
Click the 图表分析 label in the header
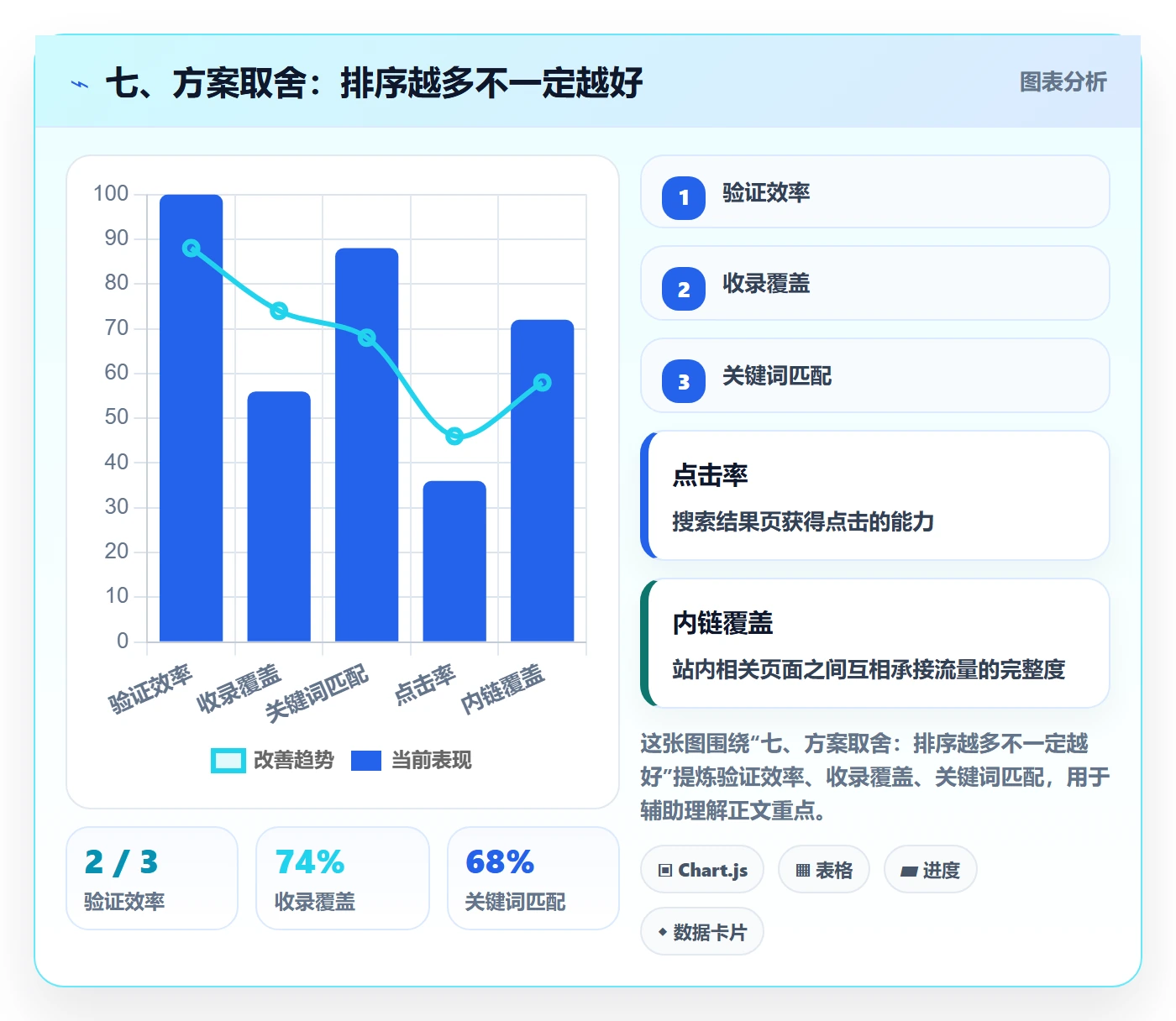pyautogui.click(x=1063, y=82)
